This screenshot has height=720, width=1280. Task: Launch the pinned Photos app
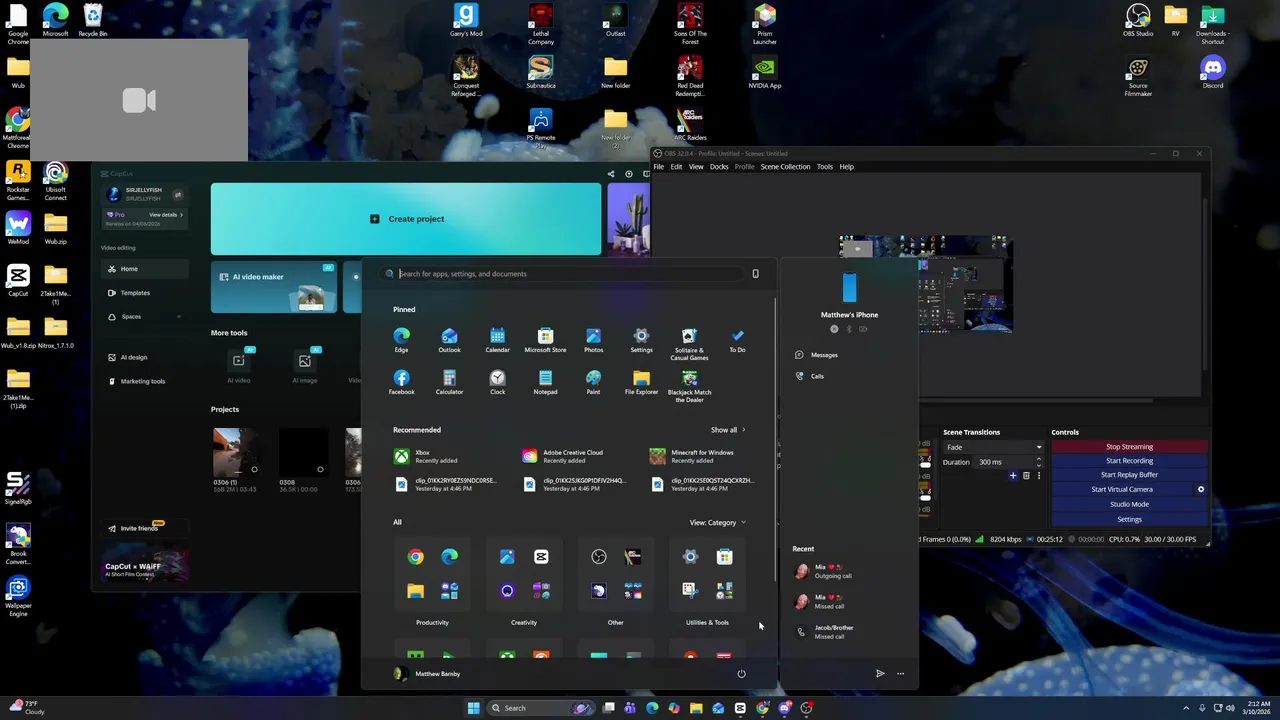(x=593, y=340)
